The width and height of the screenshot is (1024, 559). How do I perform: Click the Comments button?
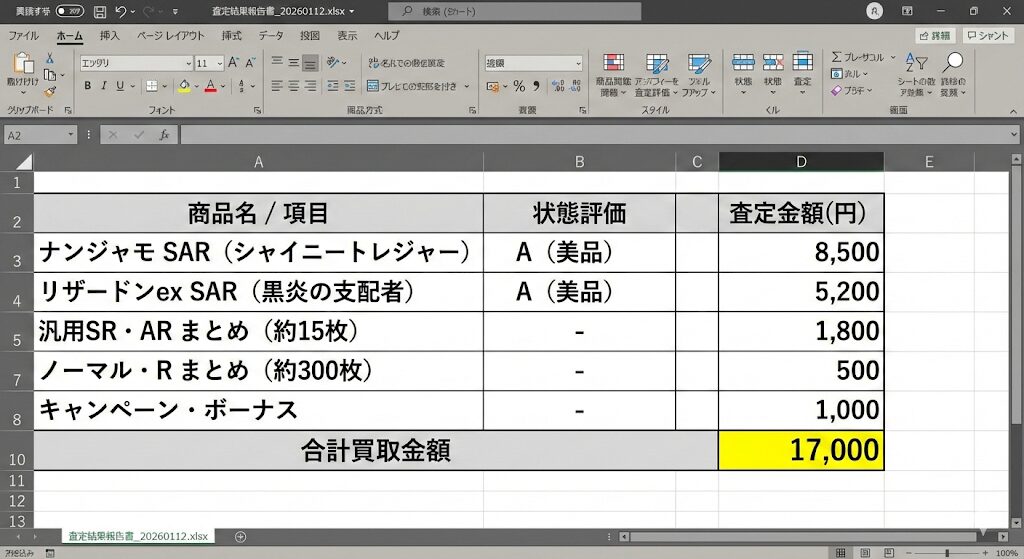tap(989, 35)
